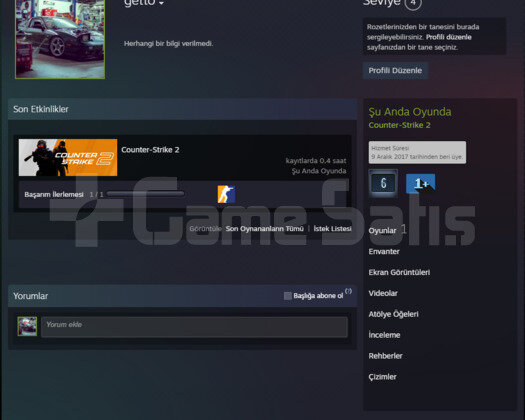Click the blue 1+ badge icon

[421, 184]
